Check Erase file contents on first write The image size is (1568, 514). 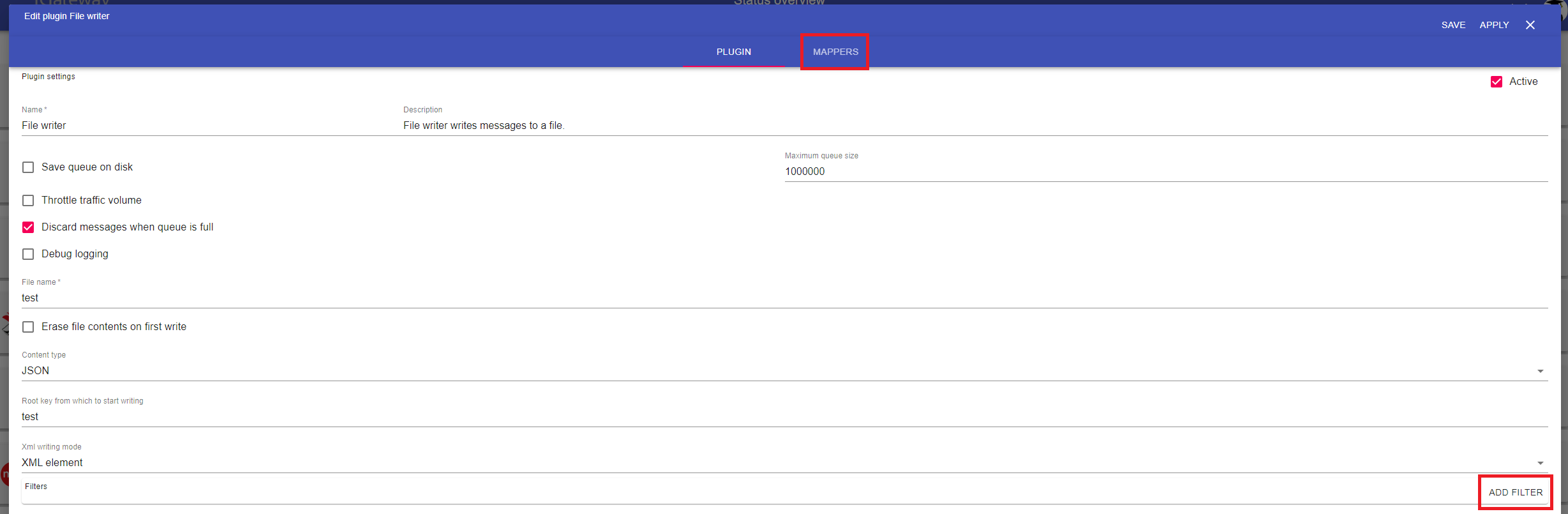pyautogui.click(x=28, y=327)
